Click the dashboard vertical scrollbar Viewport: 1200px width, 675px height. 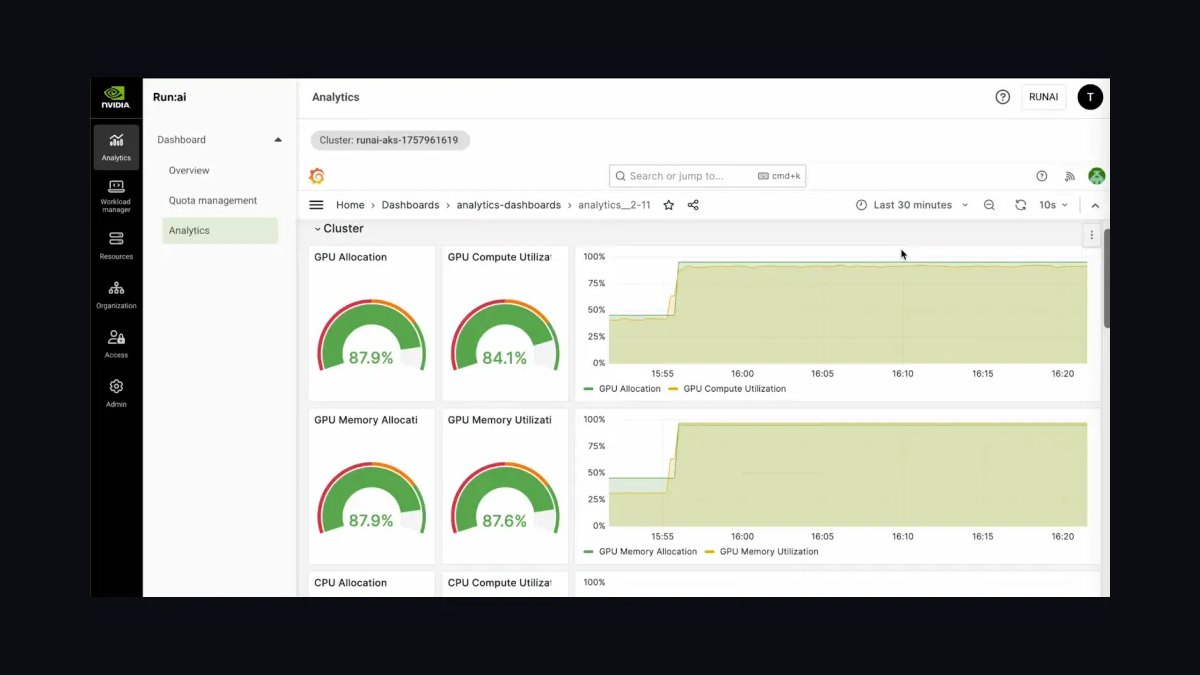click(x=1106, y=277)
